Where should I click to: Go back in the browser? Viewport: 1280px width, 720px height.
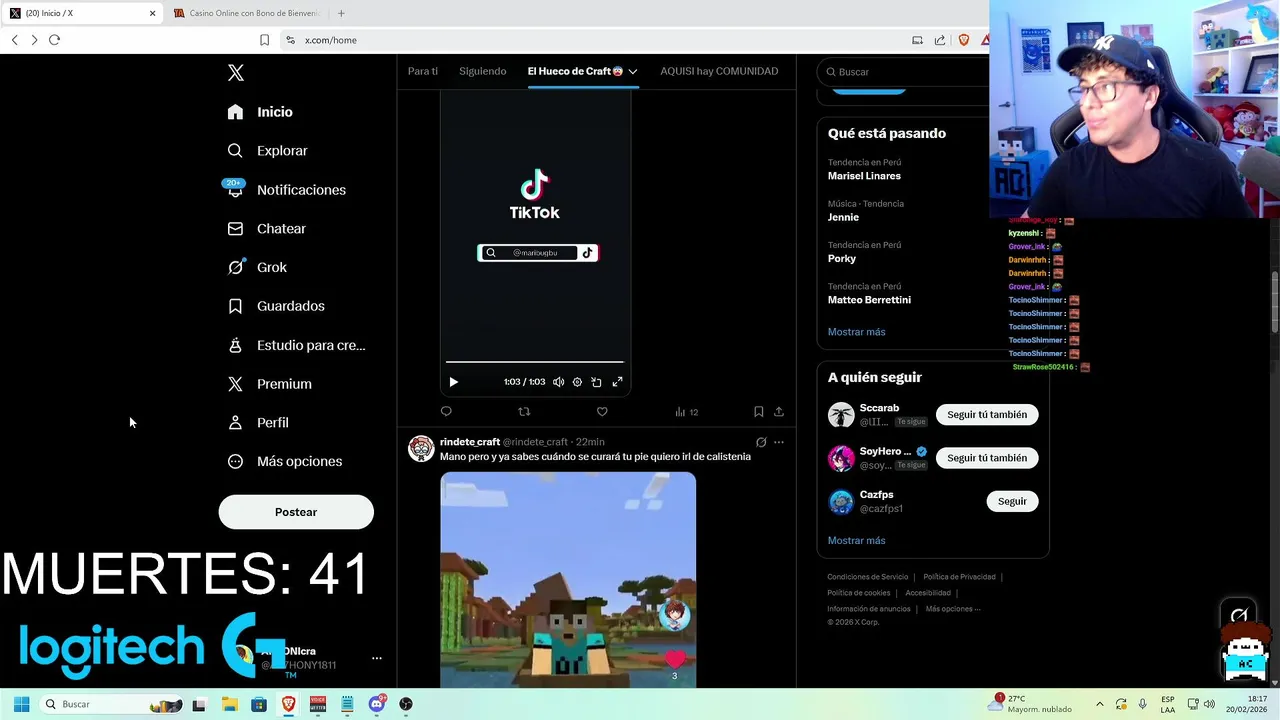[x=14, y=40]
